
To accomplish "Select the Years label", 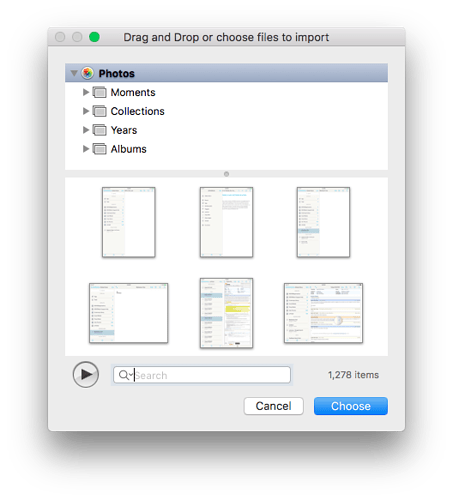I will click(124, 130).
